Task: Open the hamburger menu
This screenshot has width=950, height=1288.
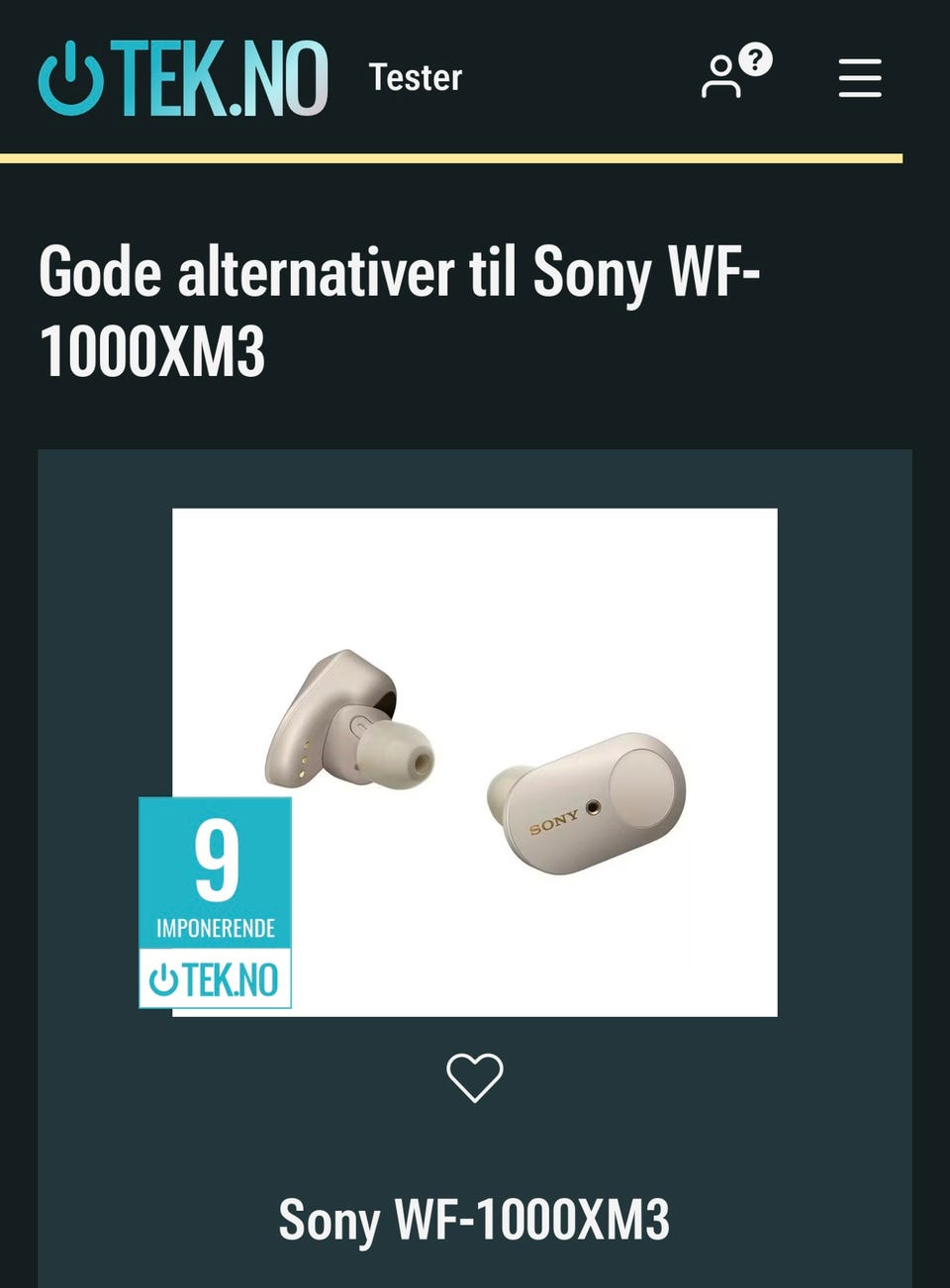Action: pos(859,77)
